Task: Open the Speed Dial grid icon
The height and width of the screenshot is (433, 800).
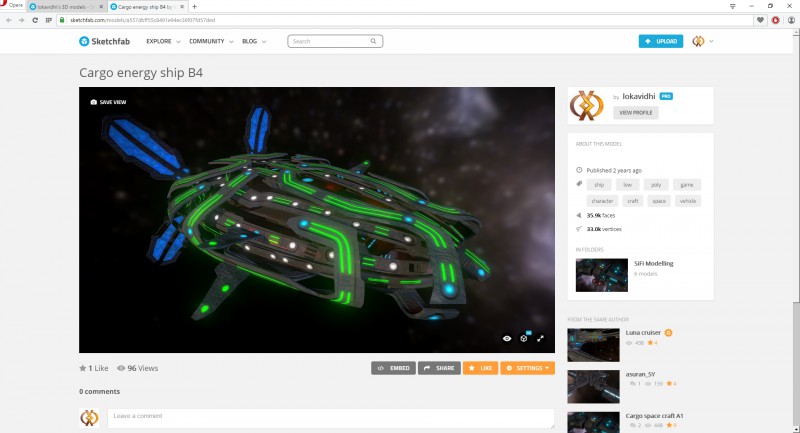Action: [48, 20]
